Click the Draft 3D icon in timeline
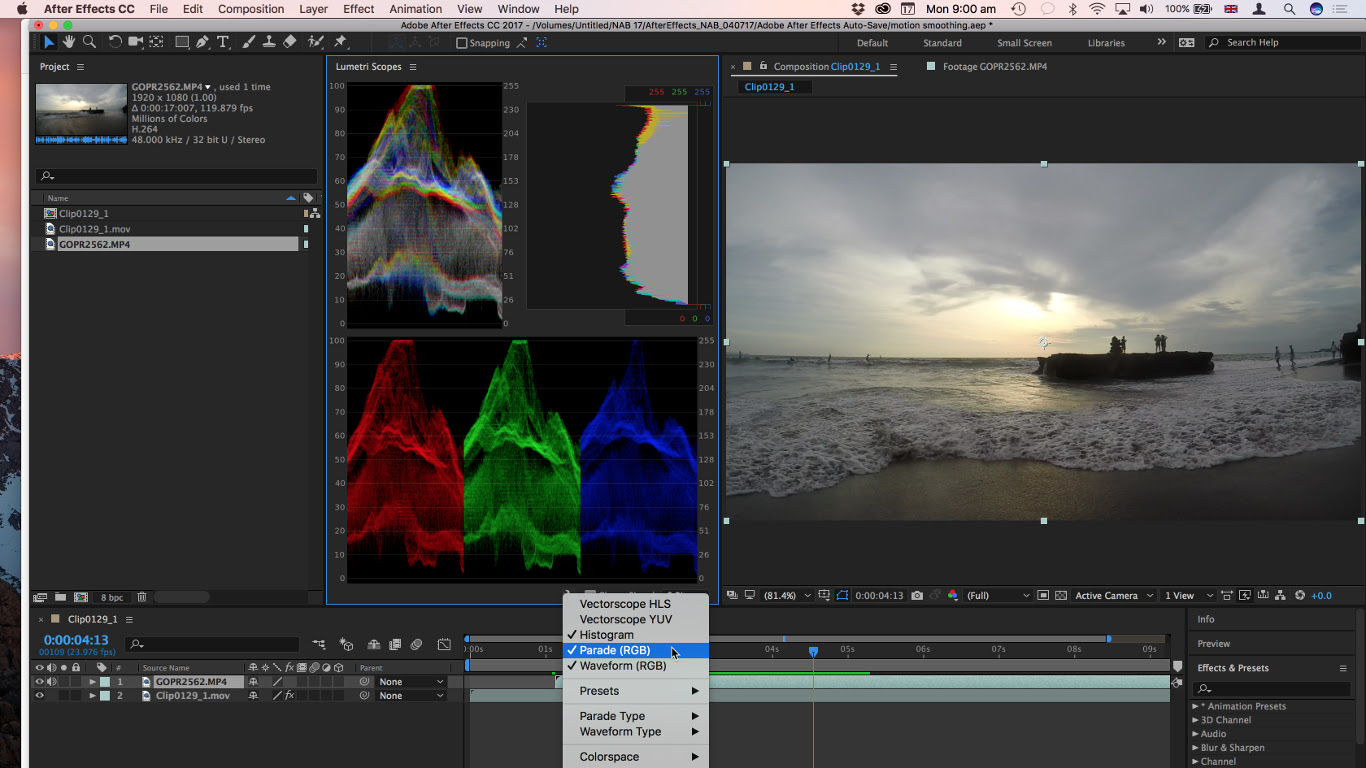 pyautogui.click(x=346, y=645)
